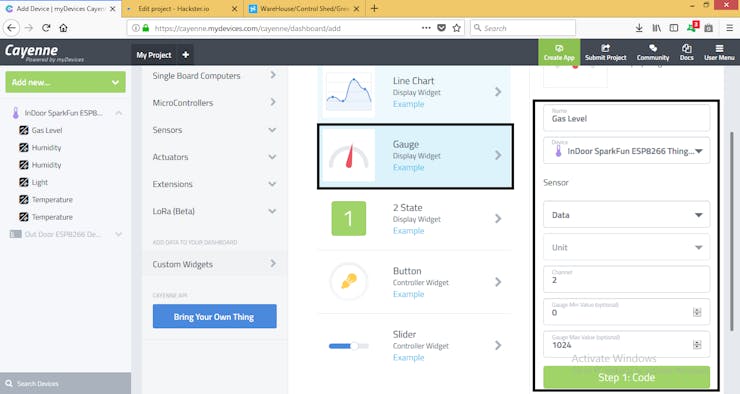Click the Cayenne logo

44,52
